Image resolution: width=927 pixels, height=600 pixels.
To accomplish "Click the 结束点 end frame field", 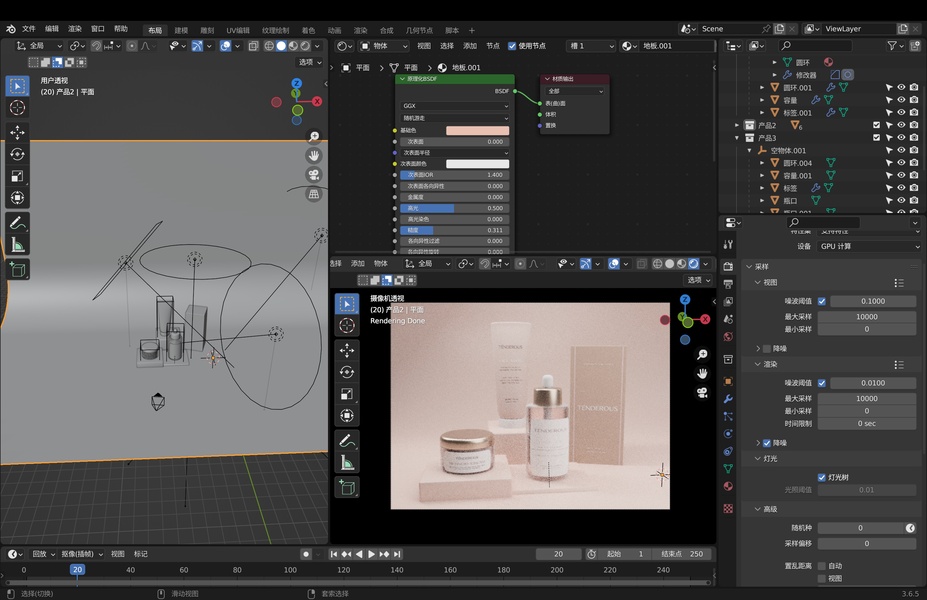I will [682, 554].
